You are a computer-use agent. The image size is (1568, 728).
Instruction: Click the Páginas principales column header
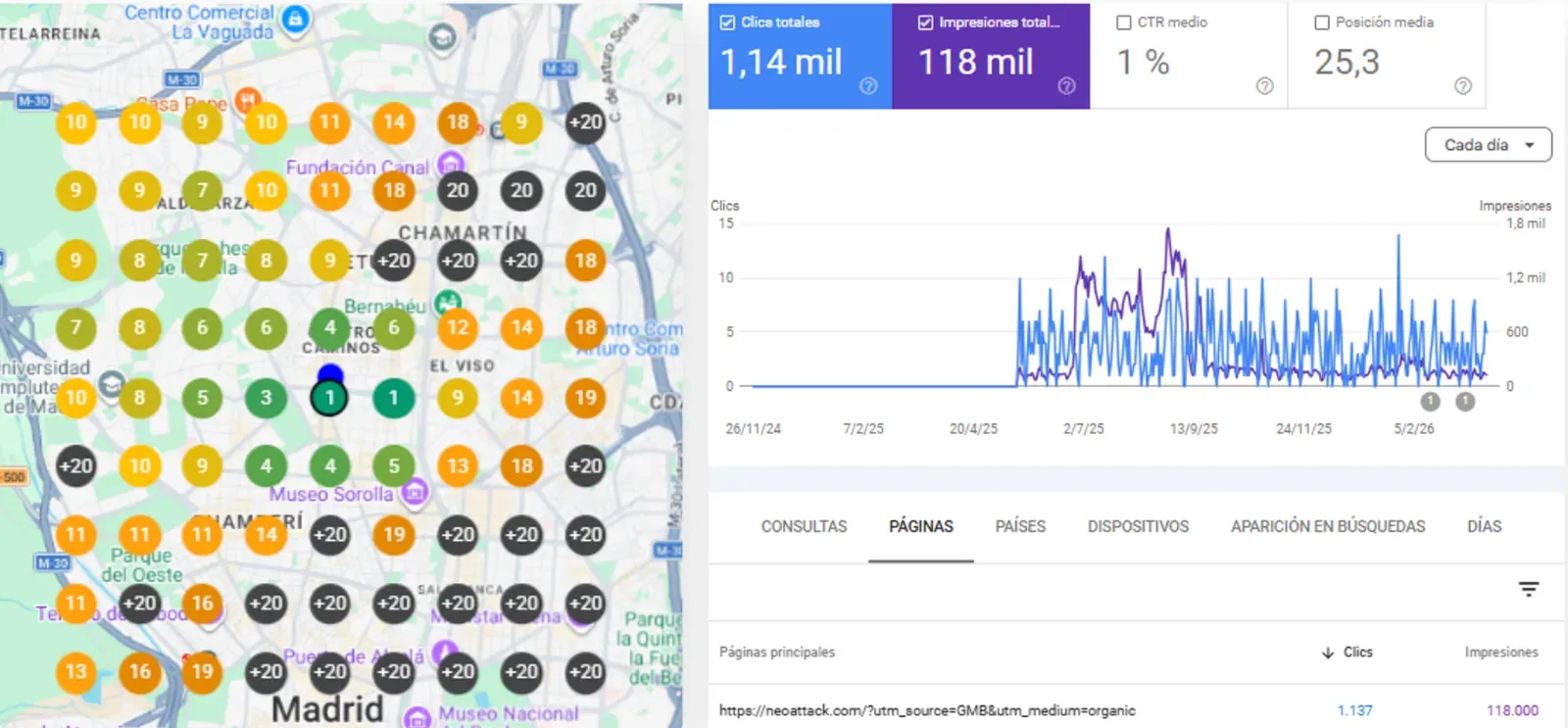777,652
